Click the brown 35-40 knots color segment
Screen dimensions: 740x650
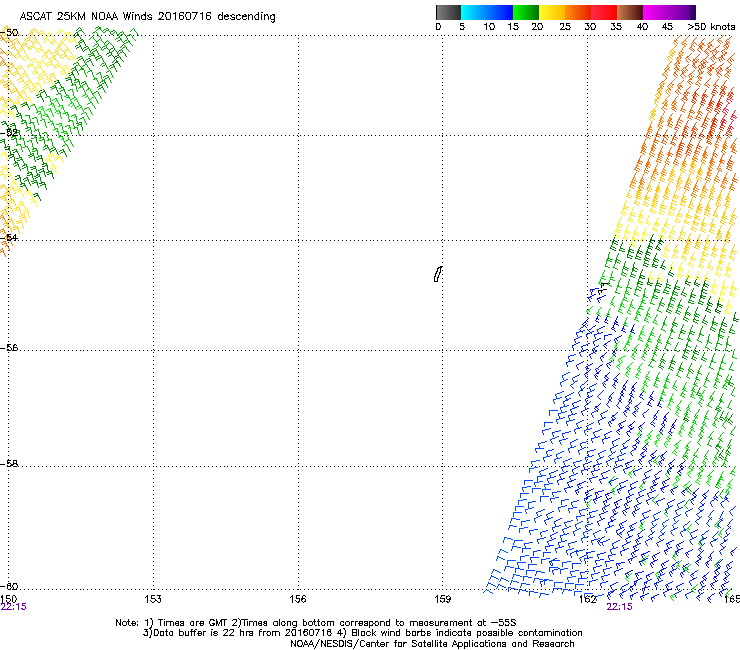tap(630, 12)
